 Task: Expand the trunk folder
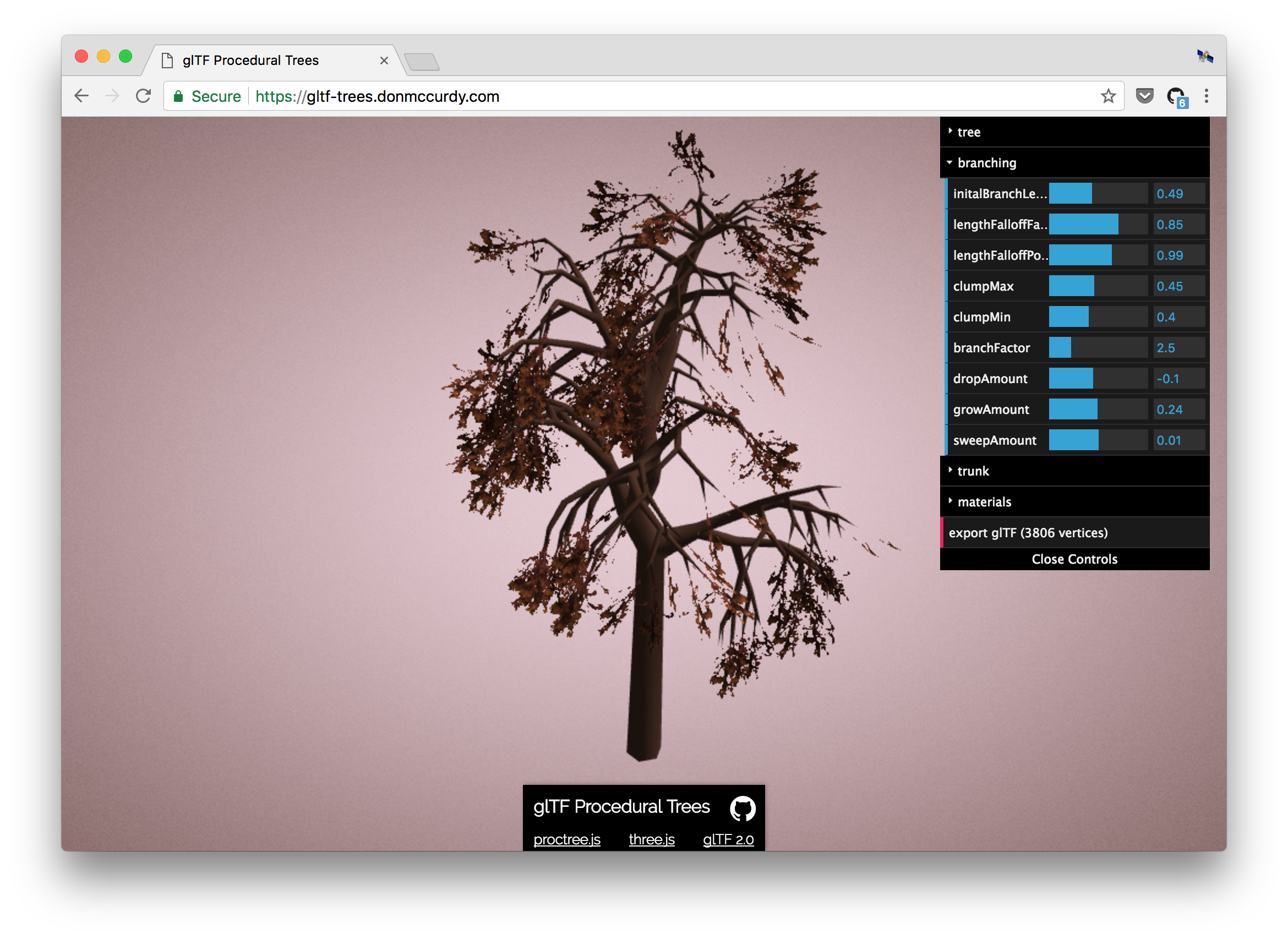coord(973,471)
